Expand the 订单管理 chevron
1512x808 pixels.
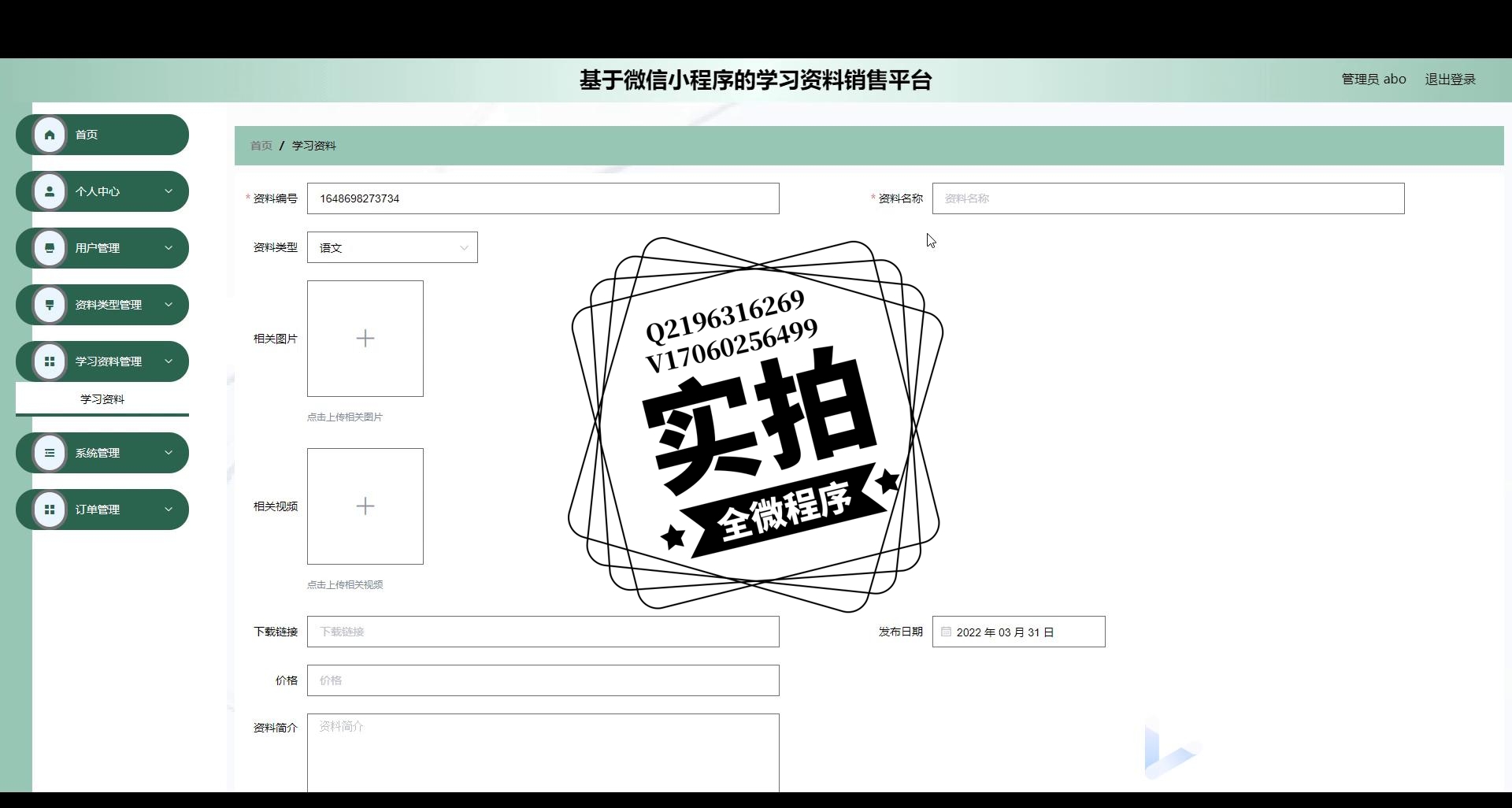[x=168, y=510]
